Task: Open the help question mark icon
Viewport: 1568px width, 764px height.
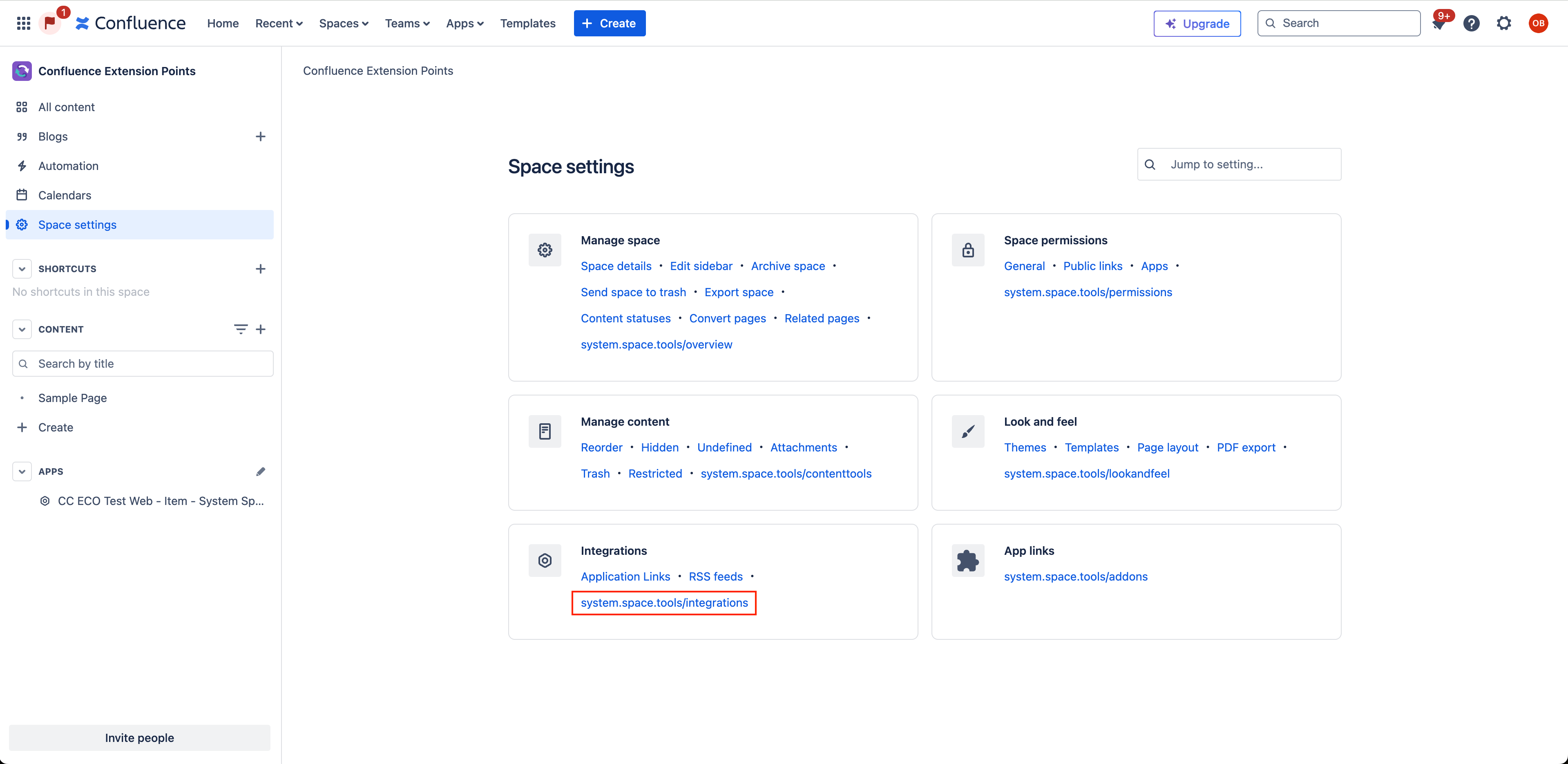Action: pos(1471,23)
